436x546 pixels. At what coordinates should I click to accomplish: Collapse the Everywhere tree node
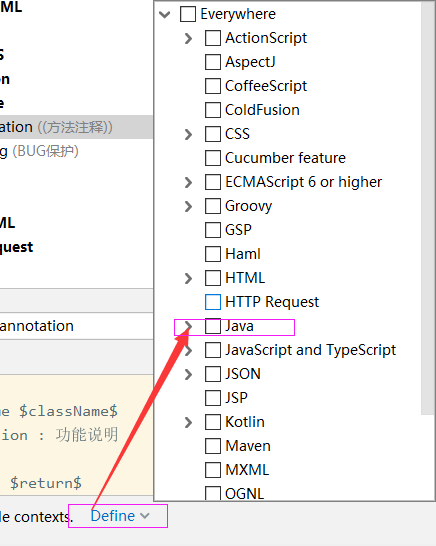[164, 14]
